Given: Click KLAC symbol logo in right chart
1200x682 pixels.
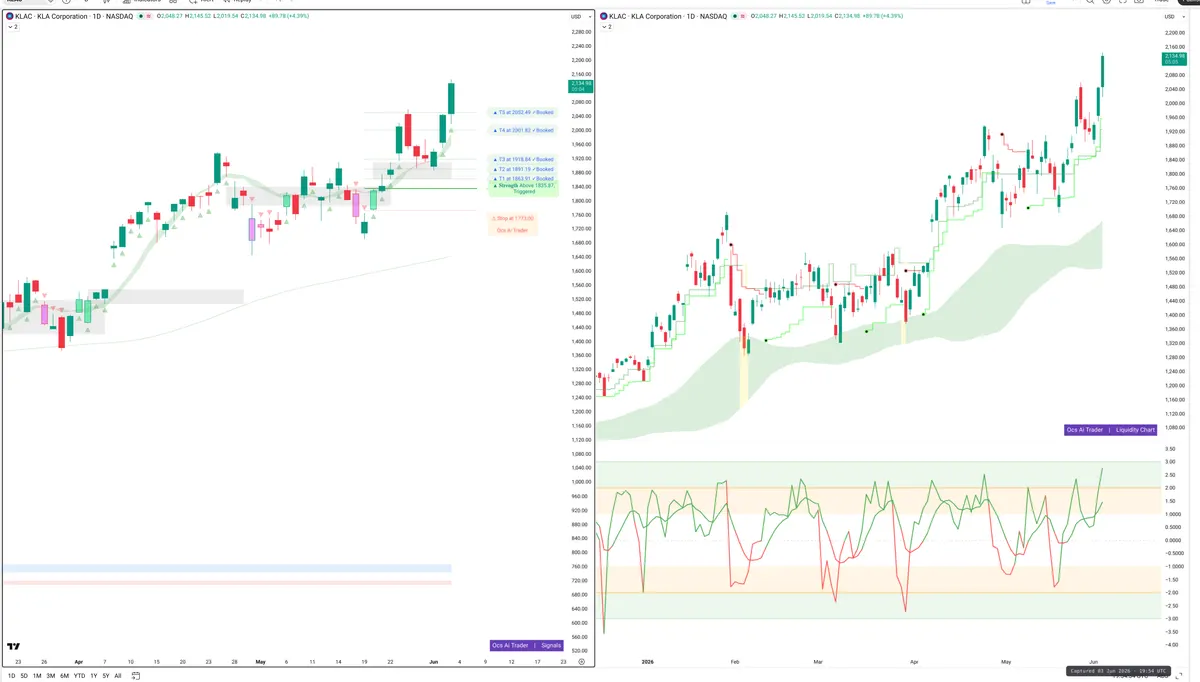Looking at the screenshot, I should pyautogui.click(x=603, y=16).
